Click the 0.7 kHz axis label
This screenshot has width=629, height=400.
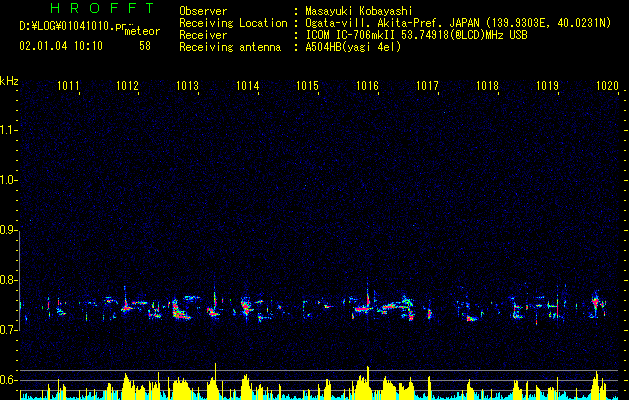pos(8,330)
